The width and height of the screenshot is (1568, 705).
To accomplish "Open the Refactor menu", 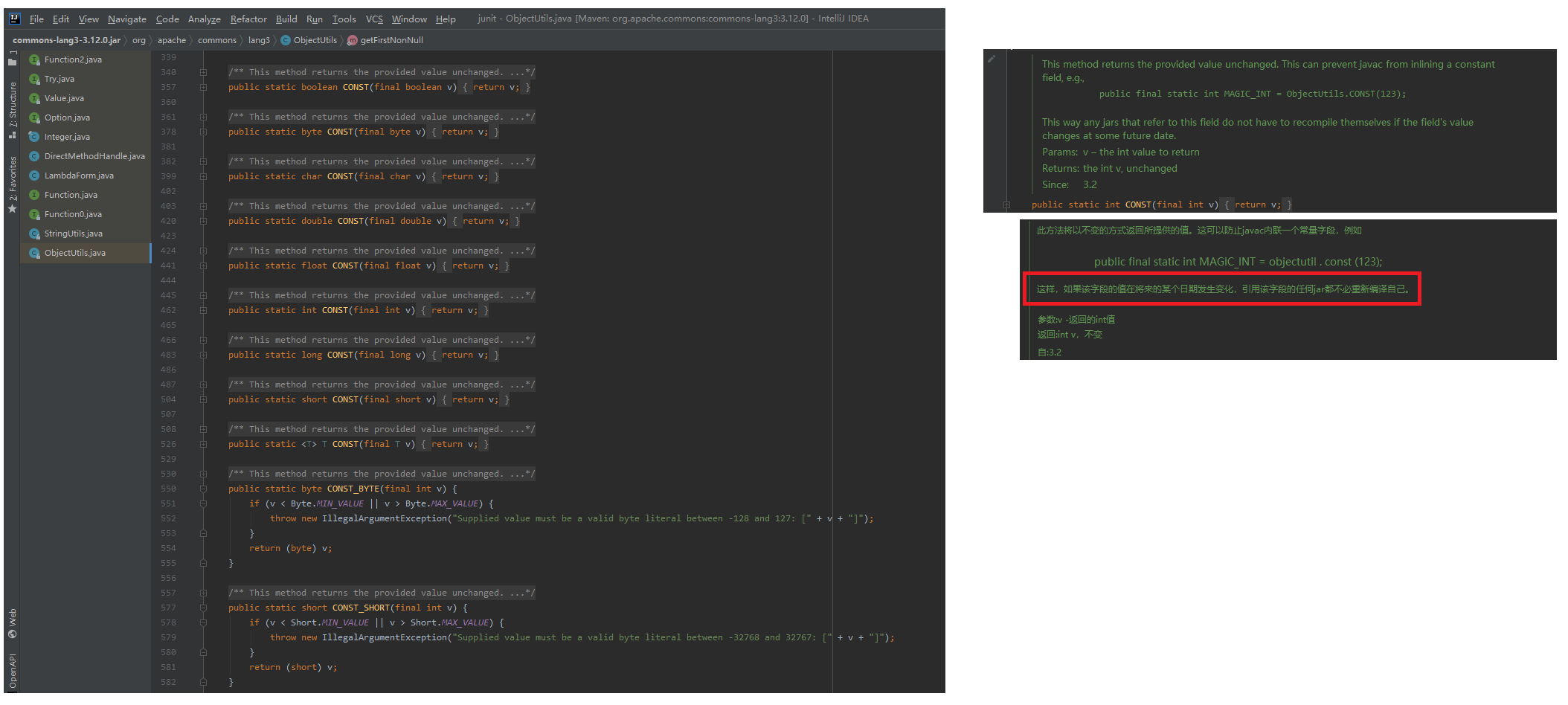I will point(248,19).
